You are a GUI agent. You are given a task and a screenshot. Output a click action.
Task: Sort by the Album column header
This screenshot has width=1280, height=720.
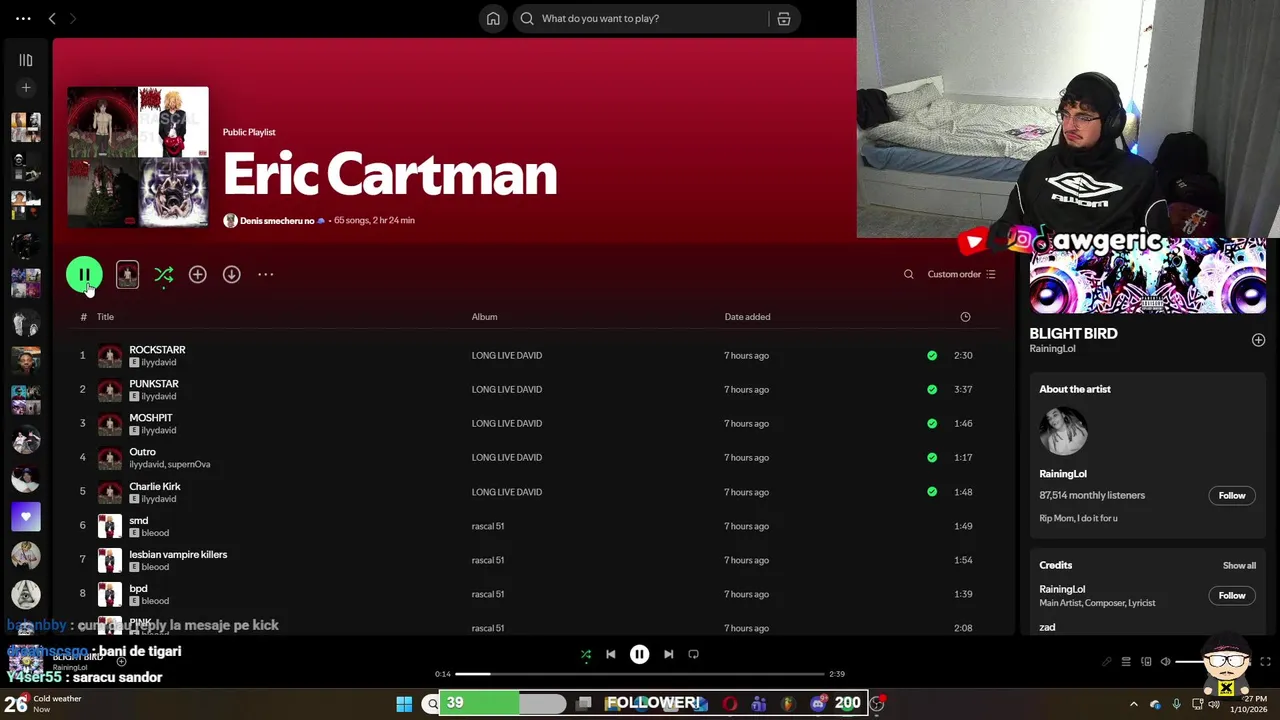coord(484,317)
